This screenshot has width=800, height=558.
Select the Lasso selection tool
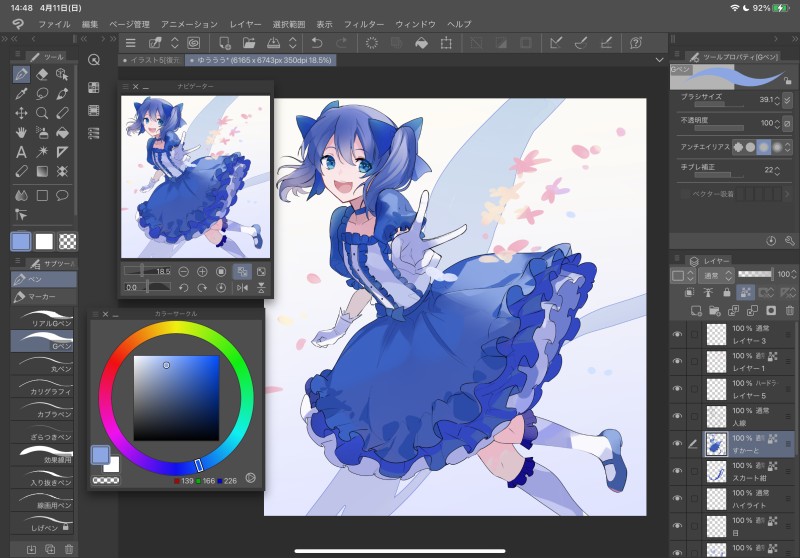(x=42, y=94)
